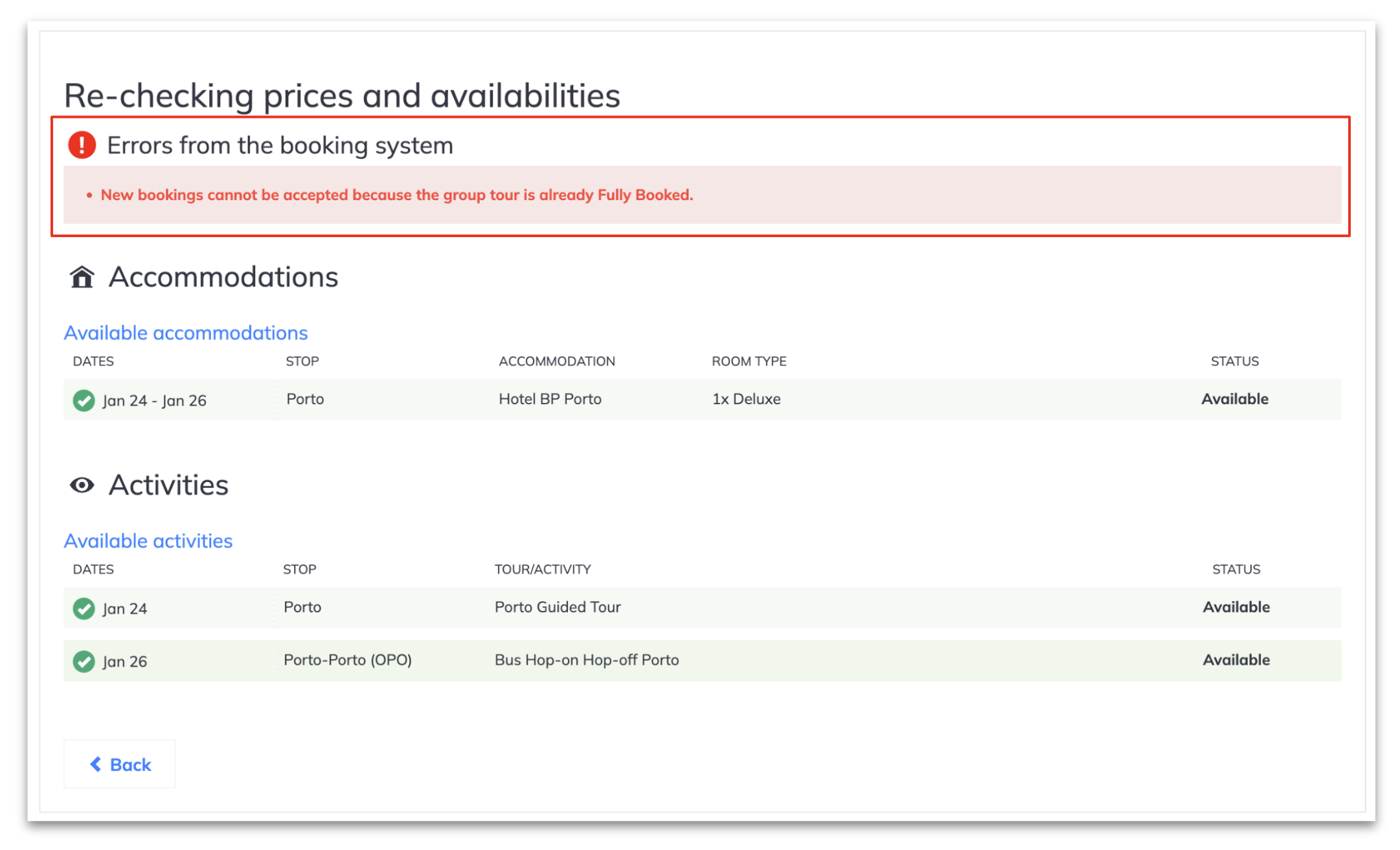Click the 'Porto-Porto (OPO)' stop cell
The height and width of the screenshot is (850, 1400).
click(x=348, y=660)
